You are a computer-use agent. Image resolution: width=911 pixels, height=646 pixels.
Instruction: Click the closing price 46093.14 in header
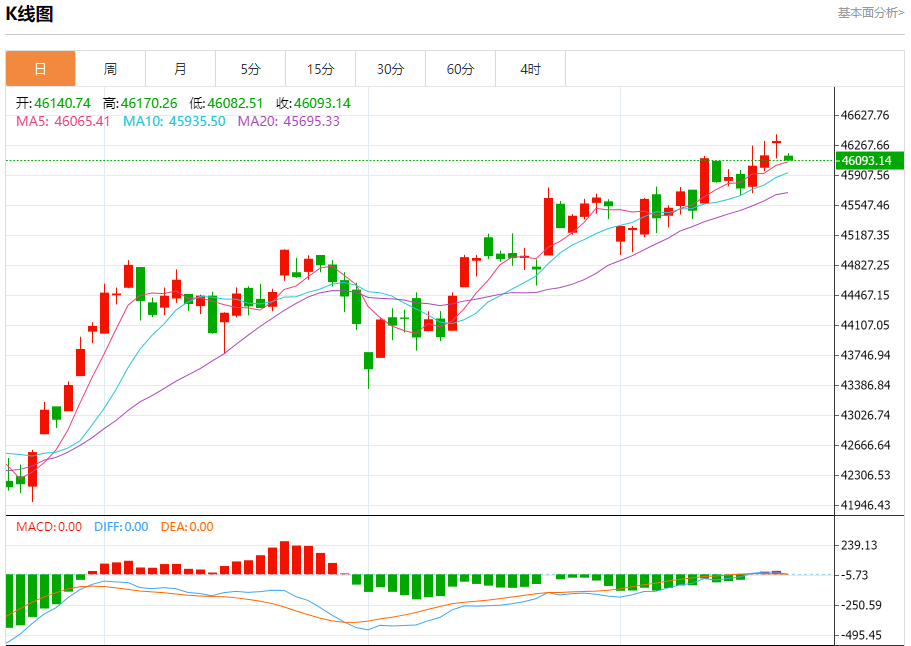point(322,103)
